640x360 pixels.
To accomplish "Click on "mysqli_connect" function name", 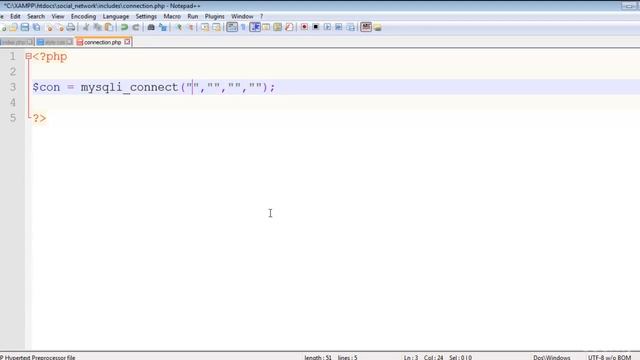I will [x=129, y=87].
